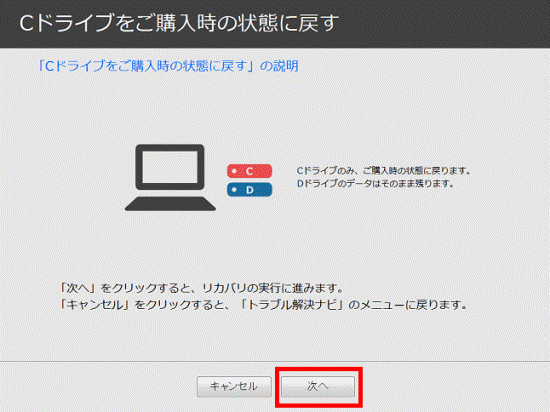550x412 pixels.
Task: Click the line about リカバリの実行に進みます
Action: 202,288
